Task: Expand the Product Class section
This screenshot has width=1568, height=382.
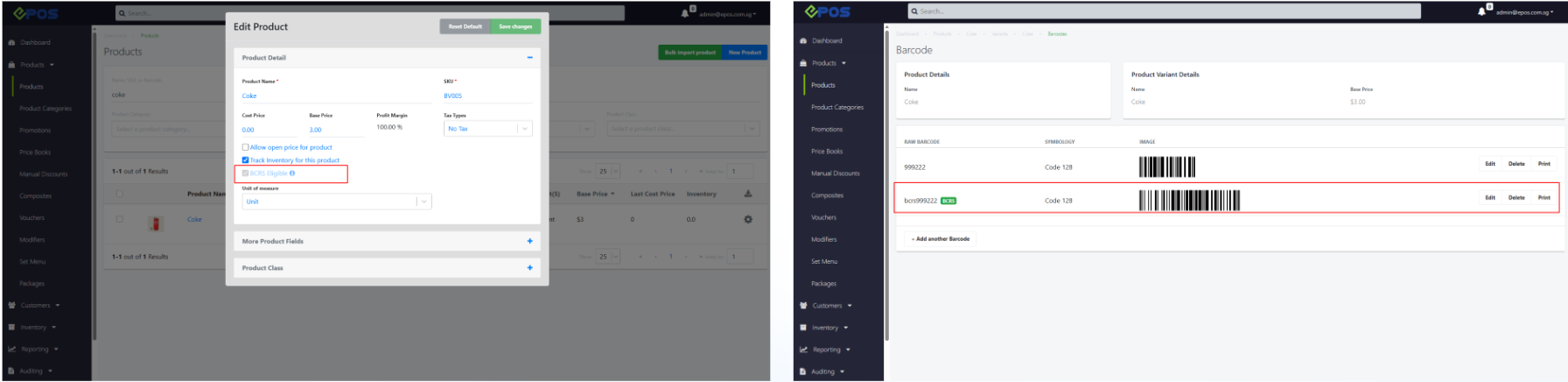Action: 529,268
